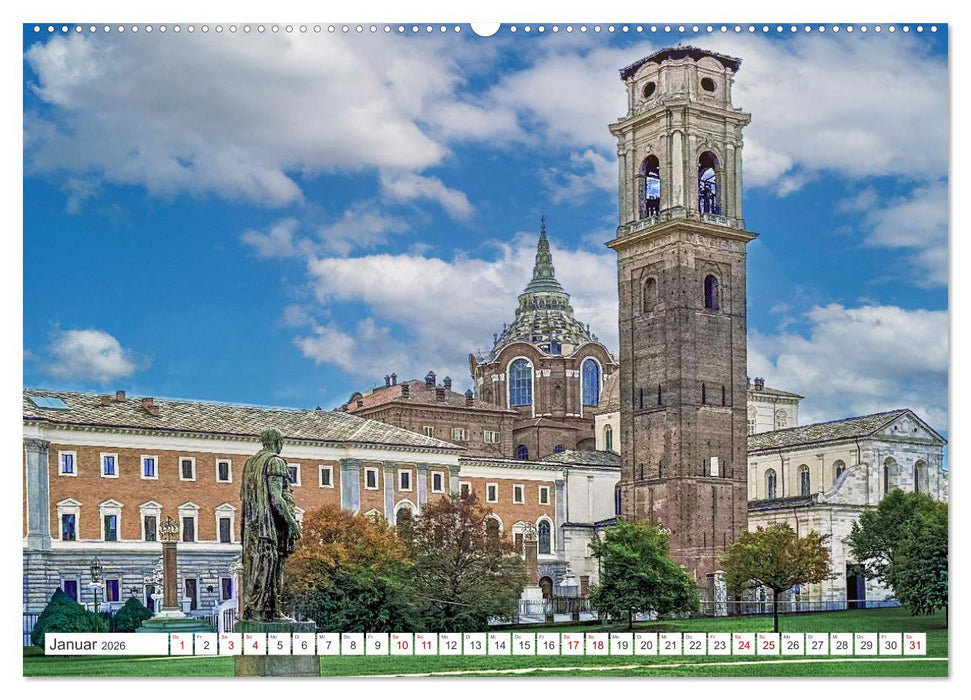Select midweek date 15
The image size is (971, 700).
point(524,647)
